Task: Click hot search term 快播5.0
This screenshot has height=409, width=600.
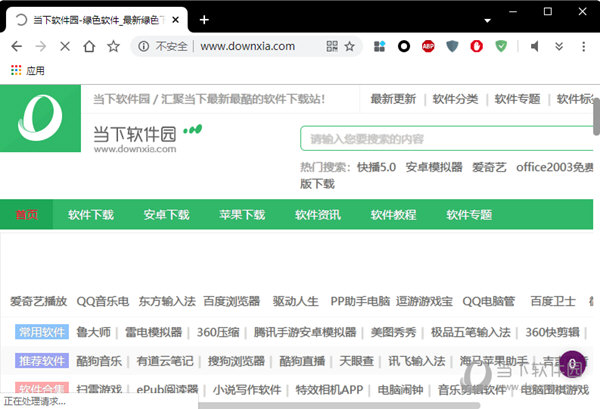Action: (376, 167)
